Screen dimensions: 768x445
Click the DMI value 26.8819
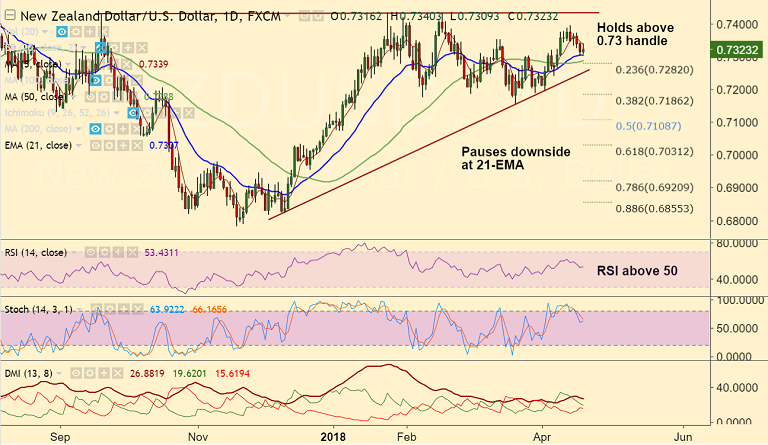147,374
